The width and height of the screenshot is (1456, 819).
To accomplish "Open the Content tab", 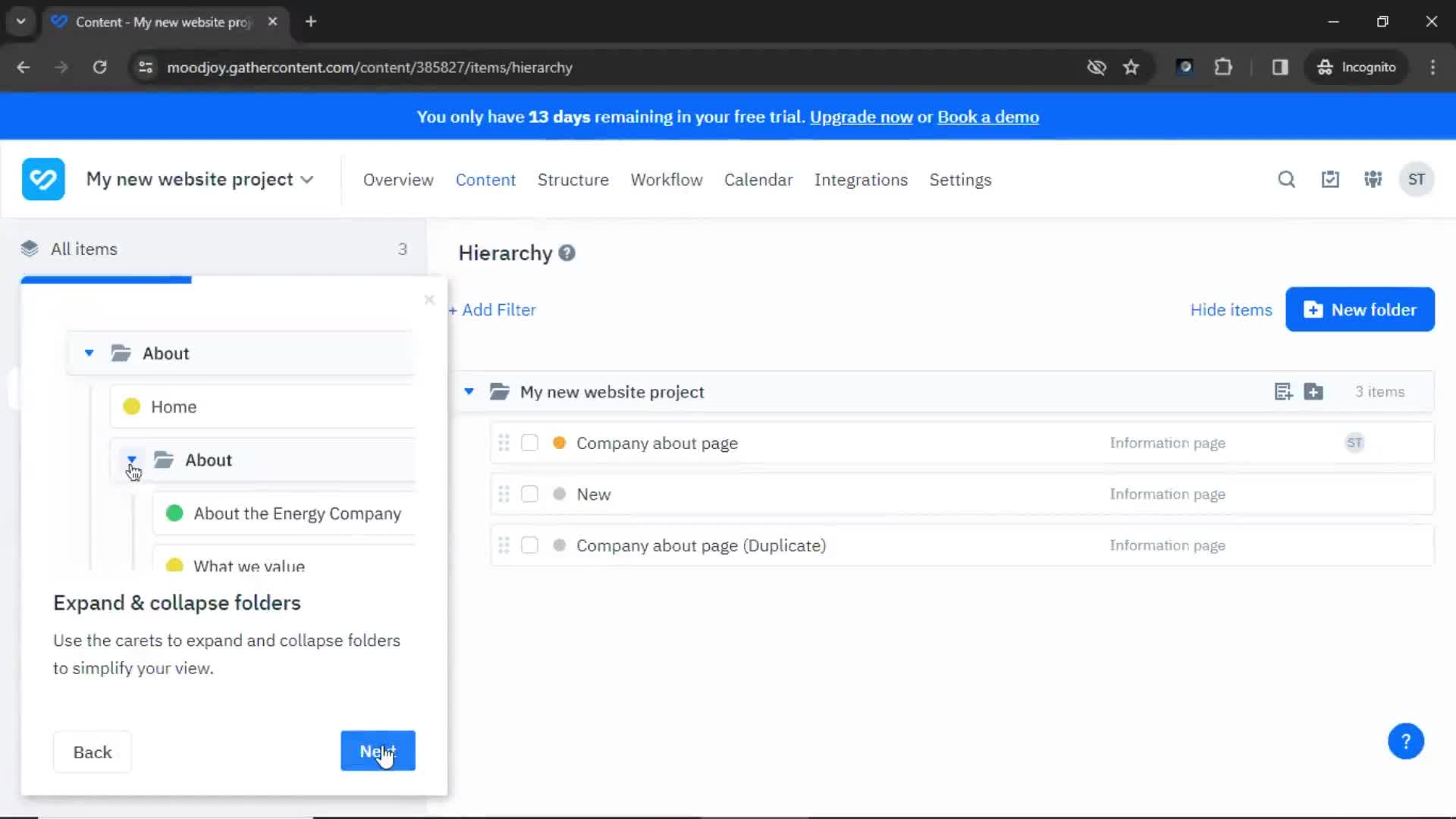I will (x=486, y=179).
